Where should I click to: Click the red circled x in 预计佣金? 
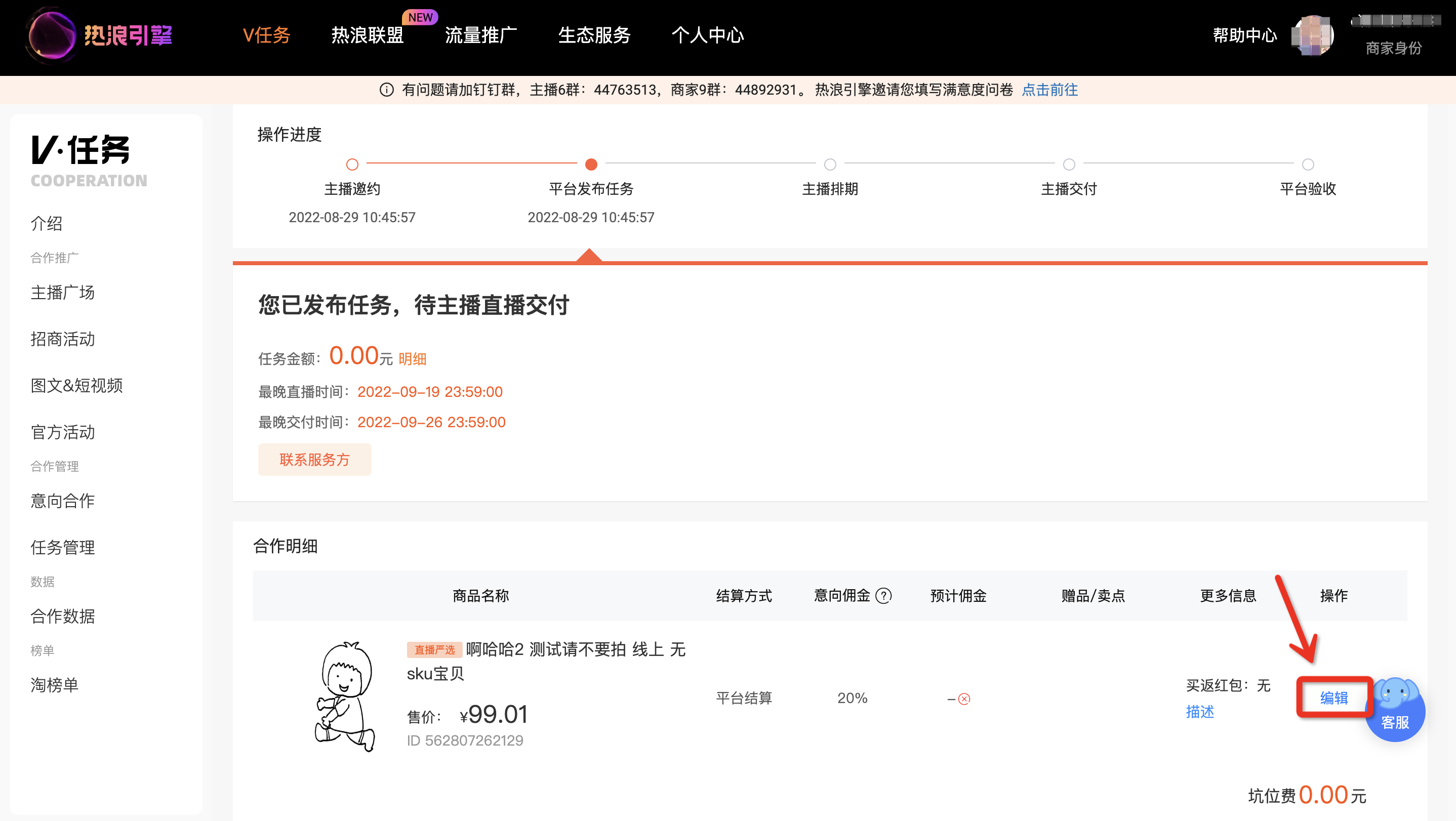[964, 699]
